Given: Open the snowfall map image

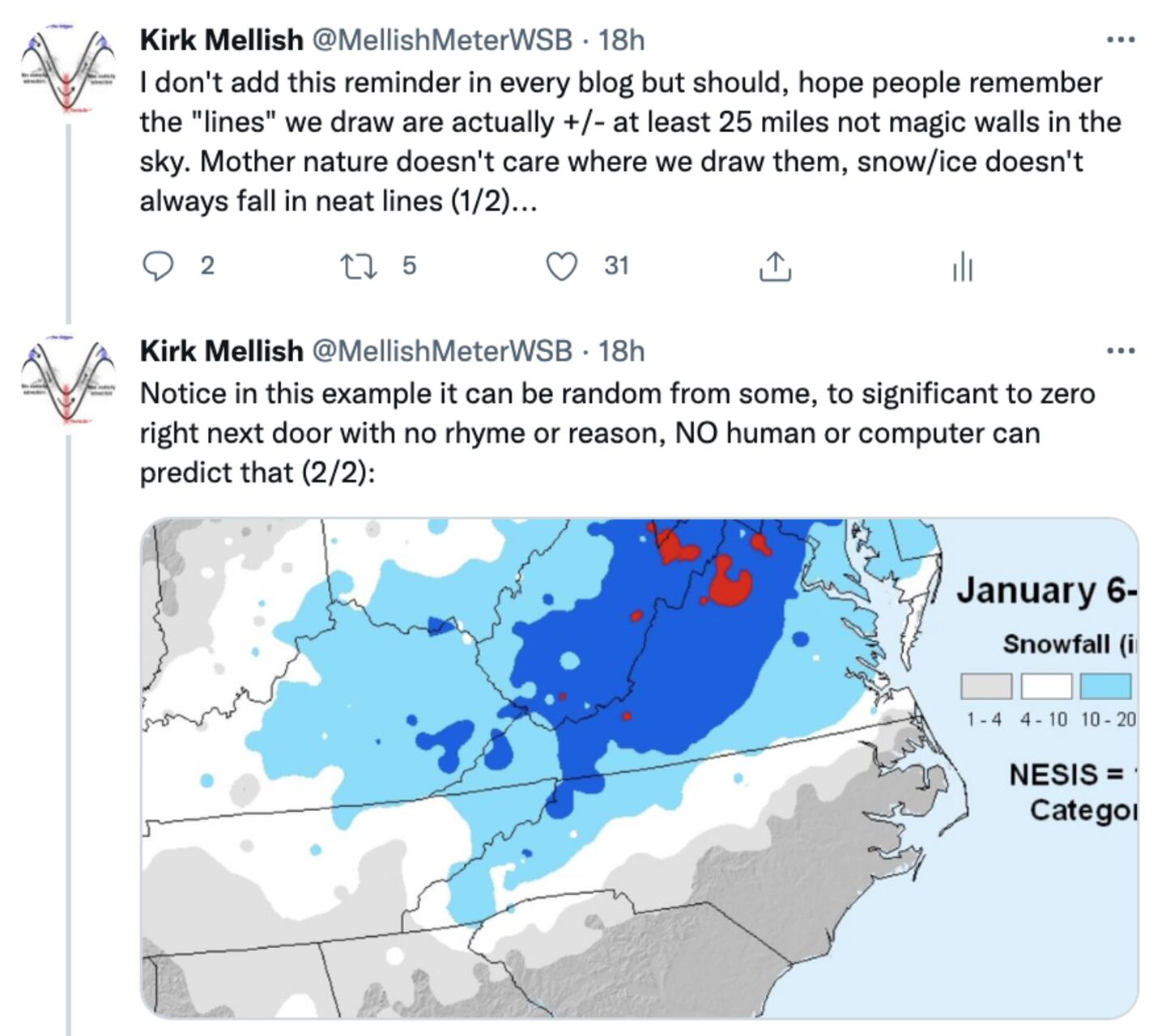Looking at the screenshot, I should (x=567, y=769).
